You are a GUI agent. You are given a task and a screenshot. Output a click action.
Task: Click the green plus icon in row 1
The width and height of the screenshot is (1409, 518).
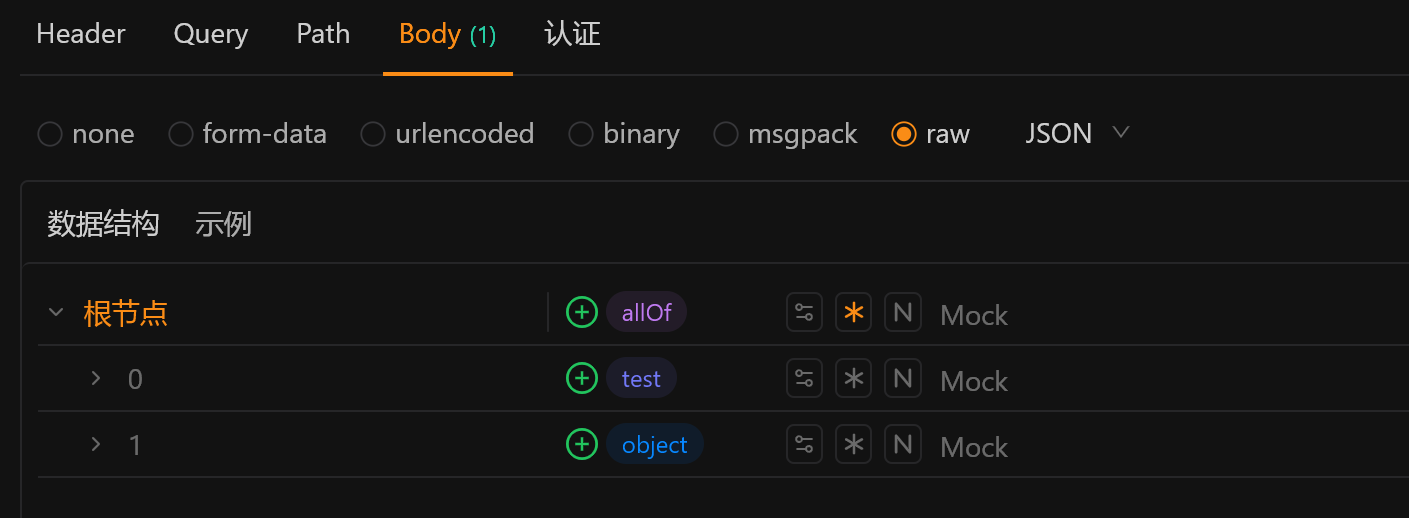point(581,444)
